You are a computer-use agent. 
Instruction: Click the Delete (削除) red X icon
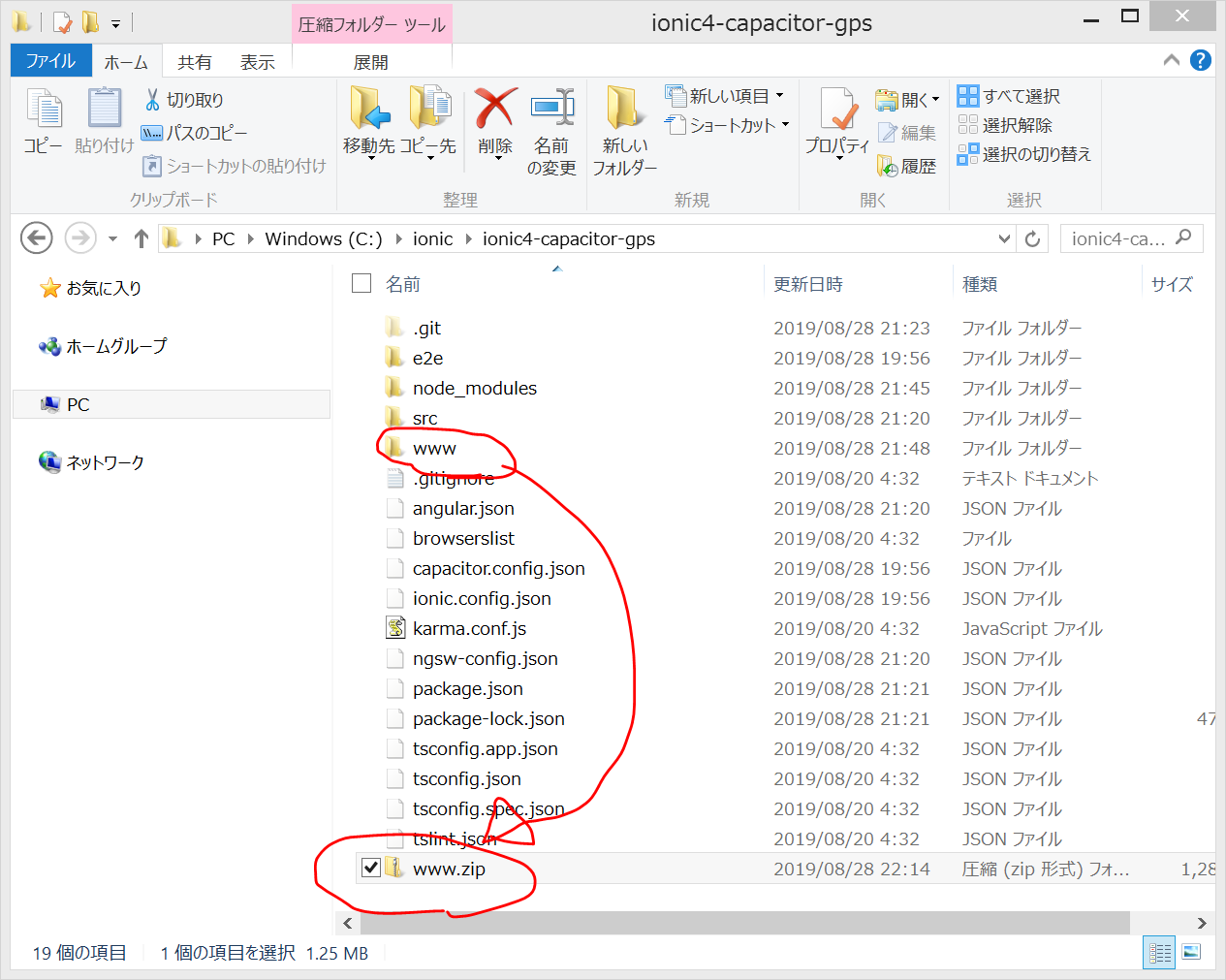click(495, 109)
